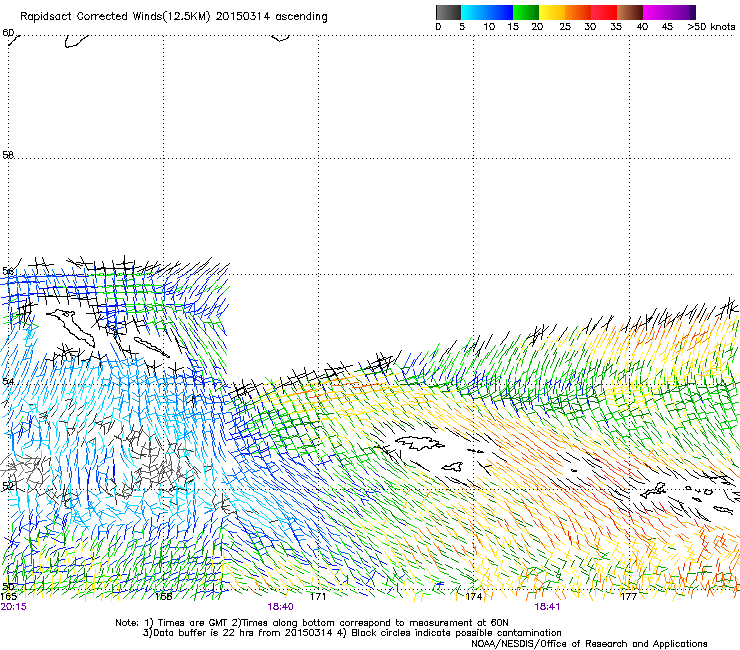Click the elongated island outline near 166E 55N
740x650 pixels.
point(71,327)
